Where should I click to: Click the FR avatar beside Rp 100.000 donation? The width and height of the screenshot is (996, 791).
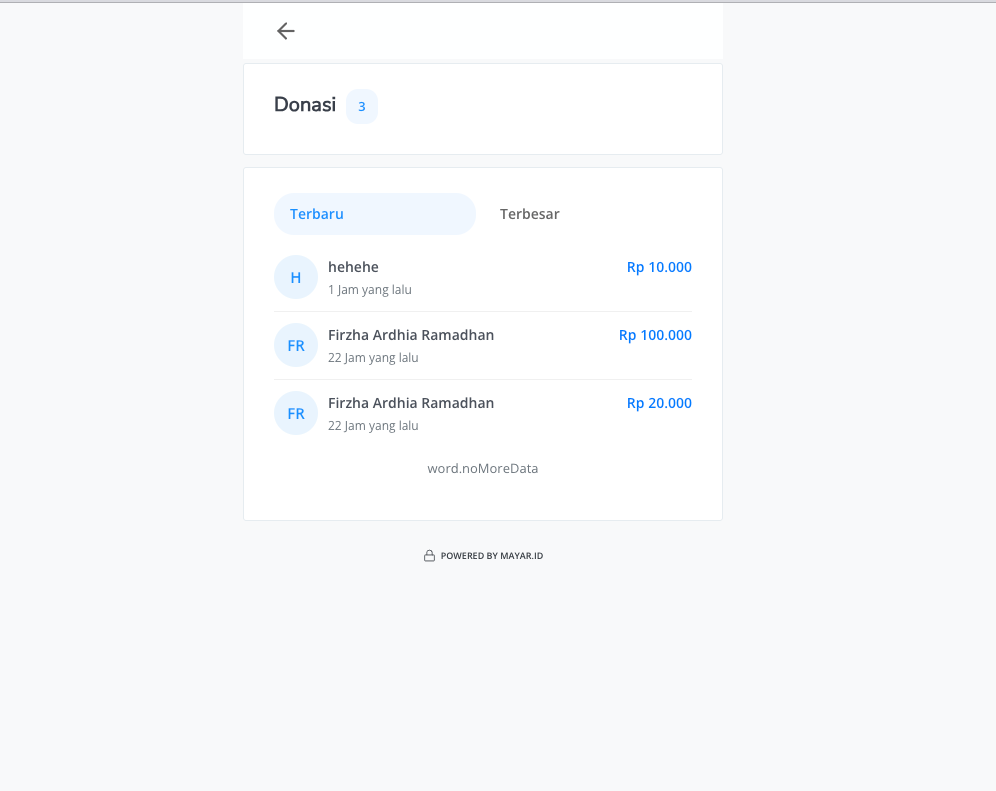click(x=296, y=345)
